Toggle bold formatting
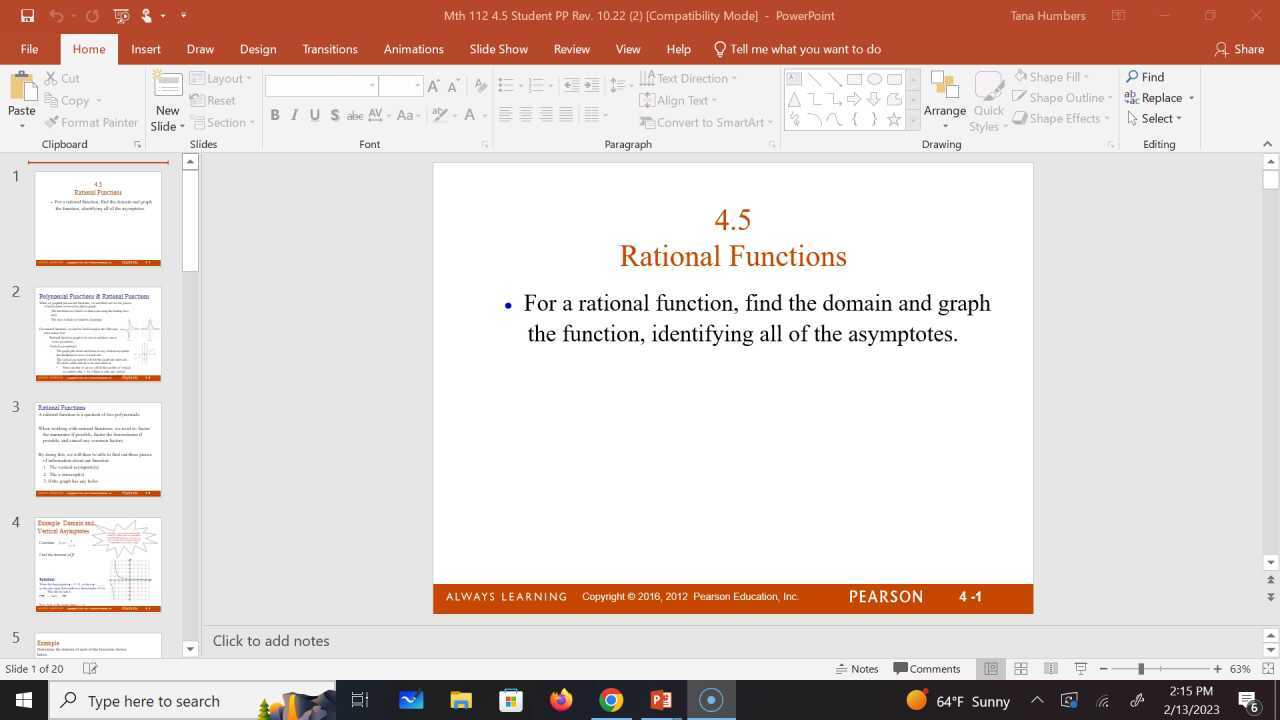Screen dimensions: 1280x720 pyautogui.click(x=275, y=115)
